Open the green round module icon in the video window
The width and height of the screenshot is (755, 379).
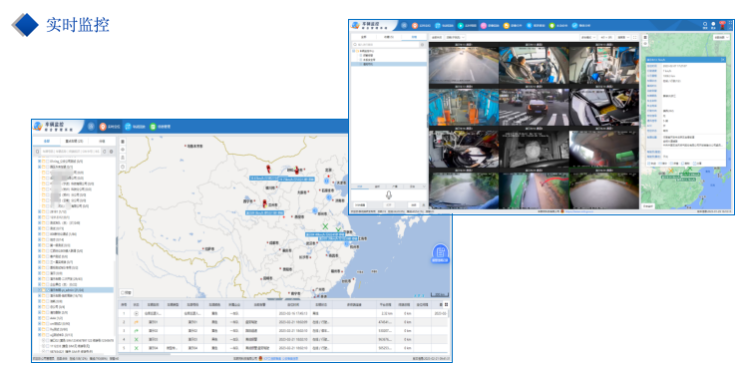552,26
